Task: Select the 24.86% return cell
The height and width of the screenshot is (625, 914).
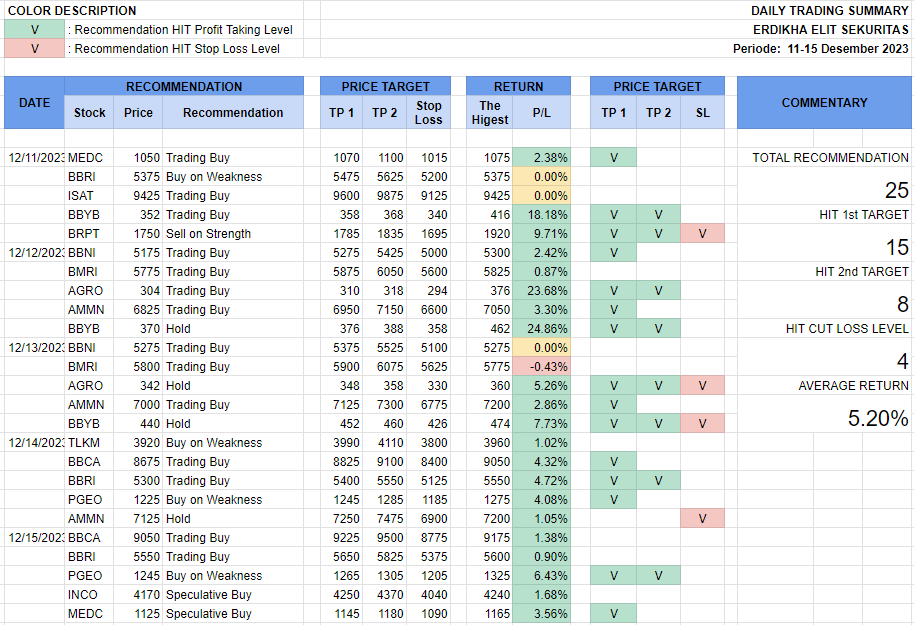Action: [541, 329]
